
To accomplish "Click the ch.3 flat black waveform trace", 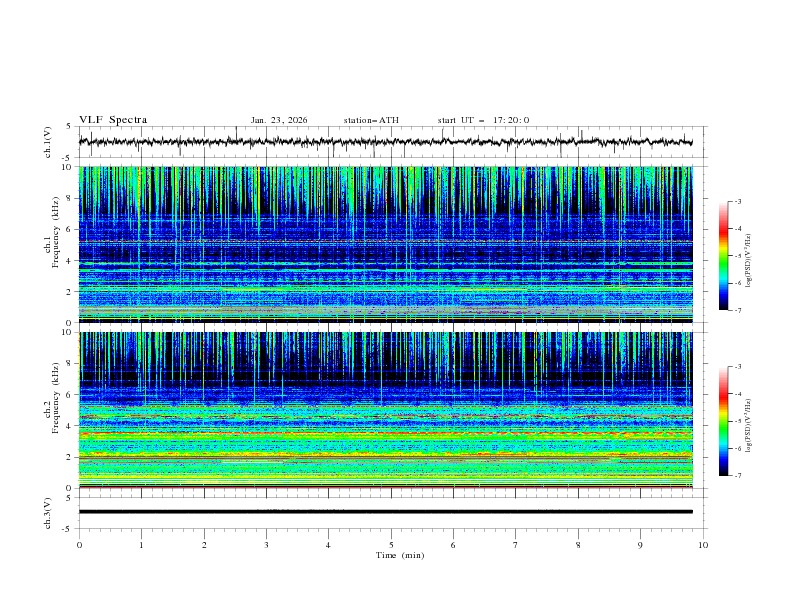I will click(390, 512).
